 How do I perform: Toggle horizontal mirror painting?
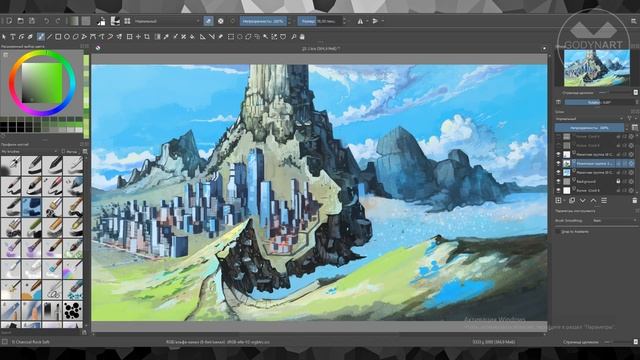tap(360, 21)
